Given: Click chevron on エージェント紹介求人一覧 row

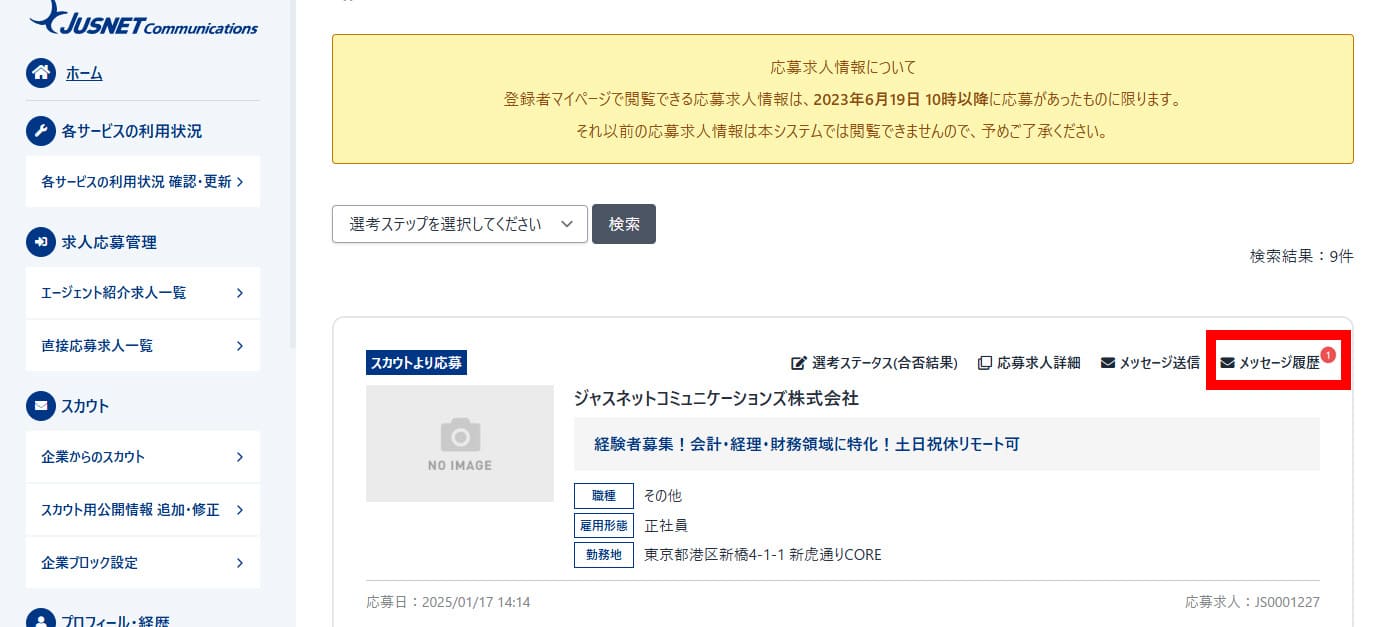Looking at the screenshot, I should pos(240,293).
